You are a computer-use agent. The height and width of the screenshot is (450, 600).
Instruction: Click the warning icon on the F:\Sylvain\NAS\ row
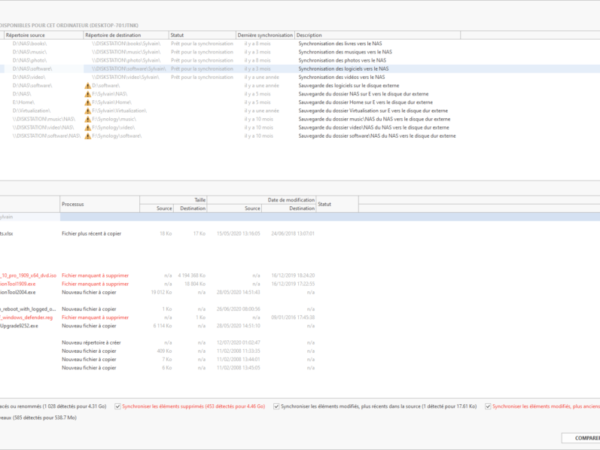pyautogui.click(x=88, y=94)
